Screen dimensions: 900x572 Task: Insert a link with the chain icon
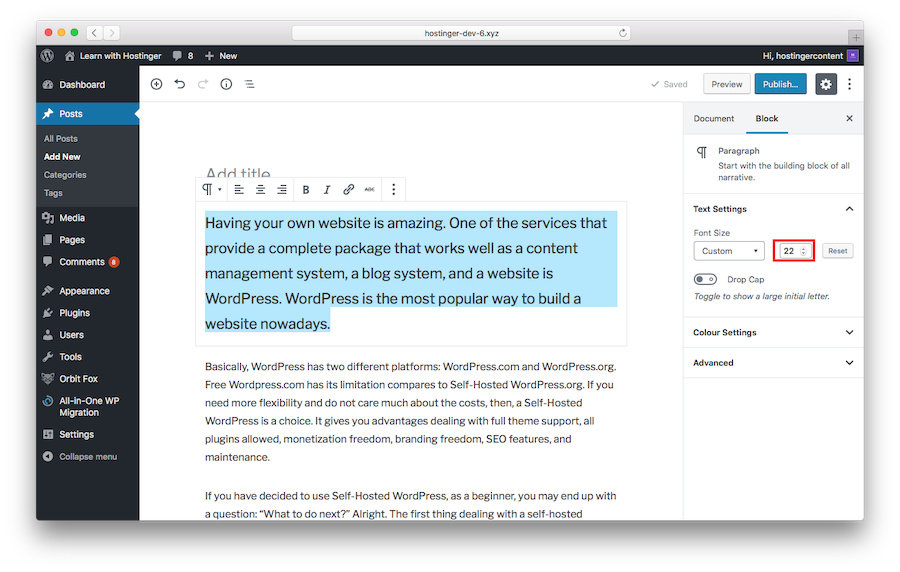pyautogui.click(x=348, y=189)
